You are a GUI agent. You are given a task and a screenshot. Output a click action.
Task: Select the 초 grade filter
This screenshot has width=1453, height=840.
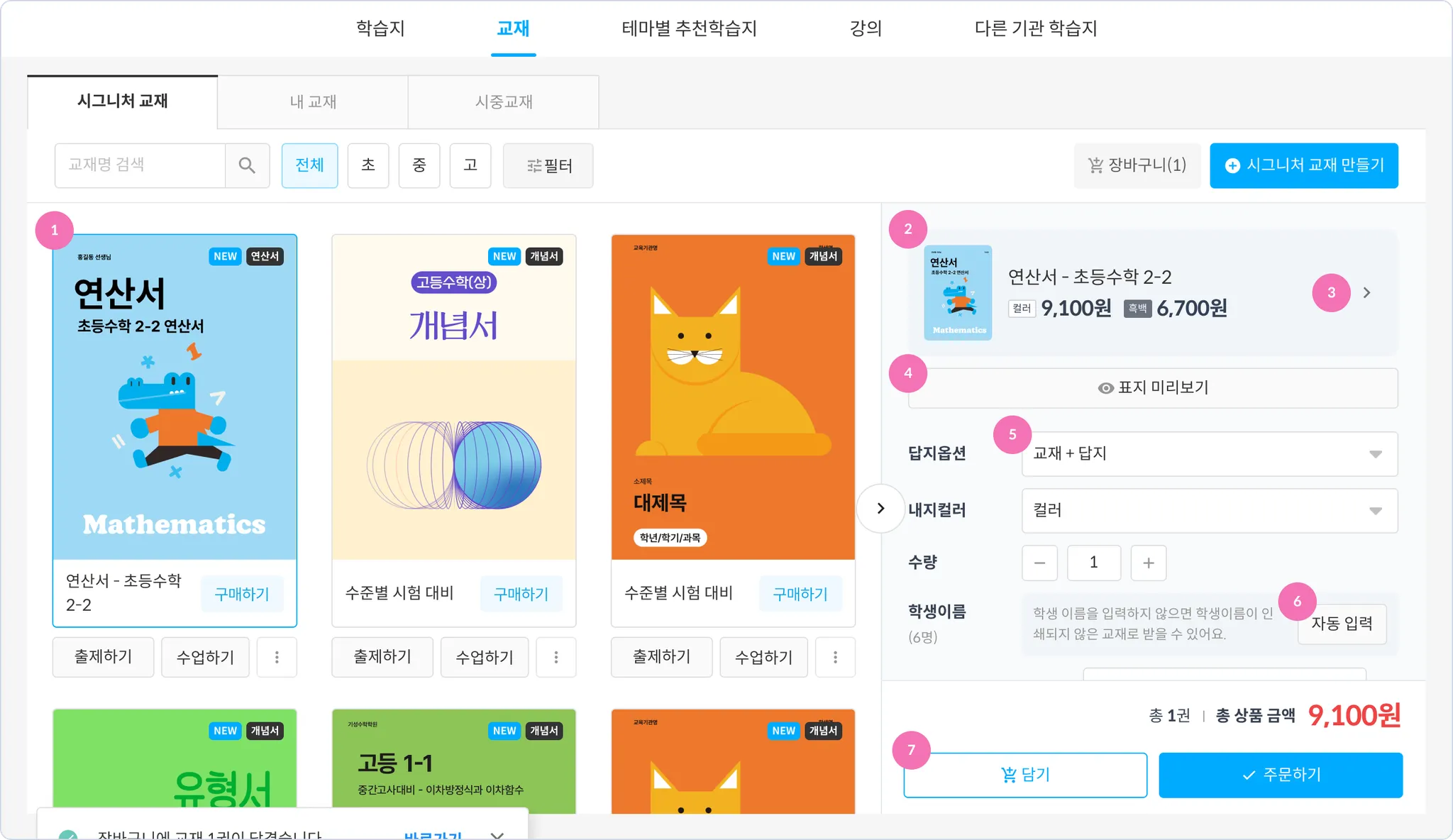click(x=368, y=165)
